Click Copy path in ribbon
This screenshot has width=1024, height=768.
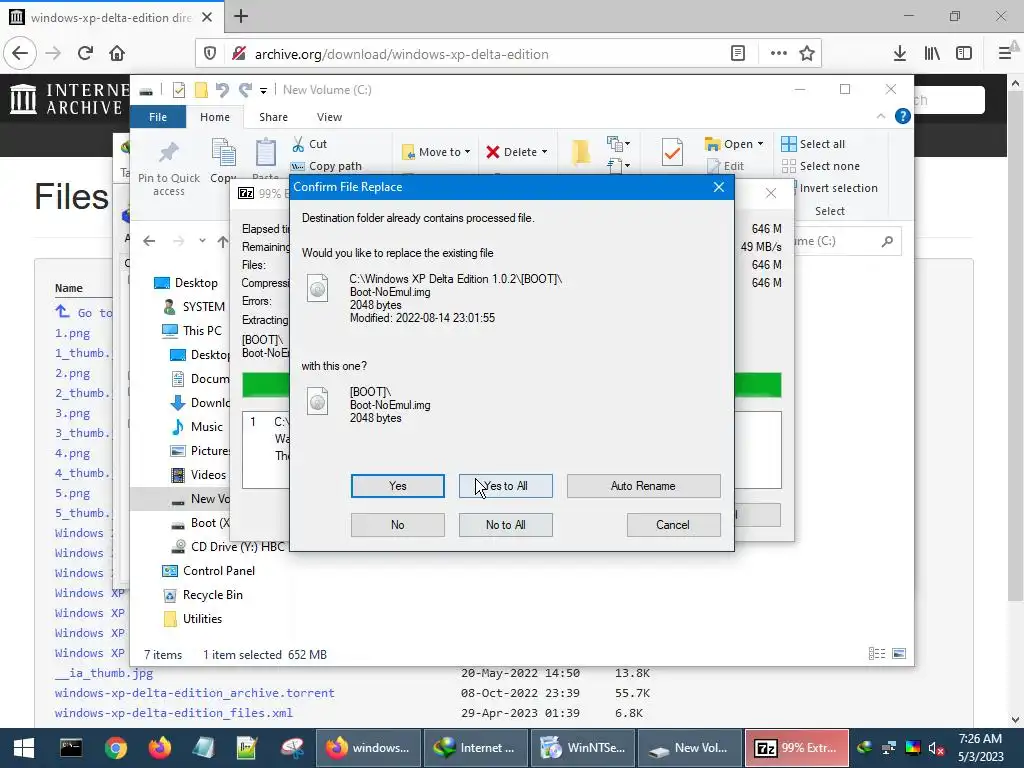[x=326, y=166]
